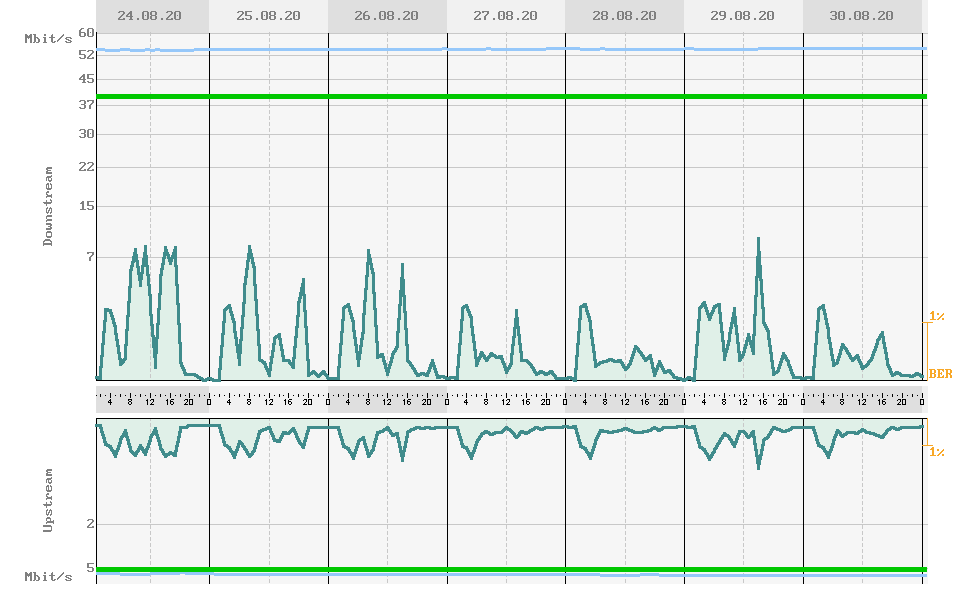The image size is (960, 600).
Task: Click the orange 1% label above BER
Action: pos(937,316)
